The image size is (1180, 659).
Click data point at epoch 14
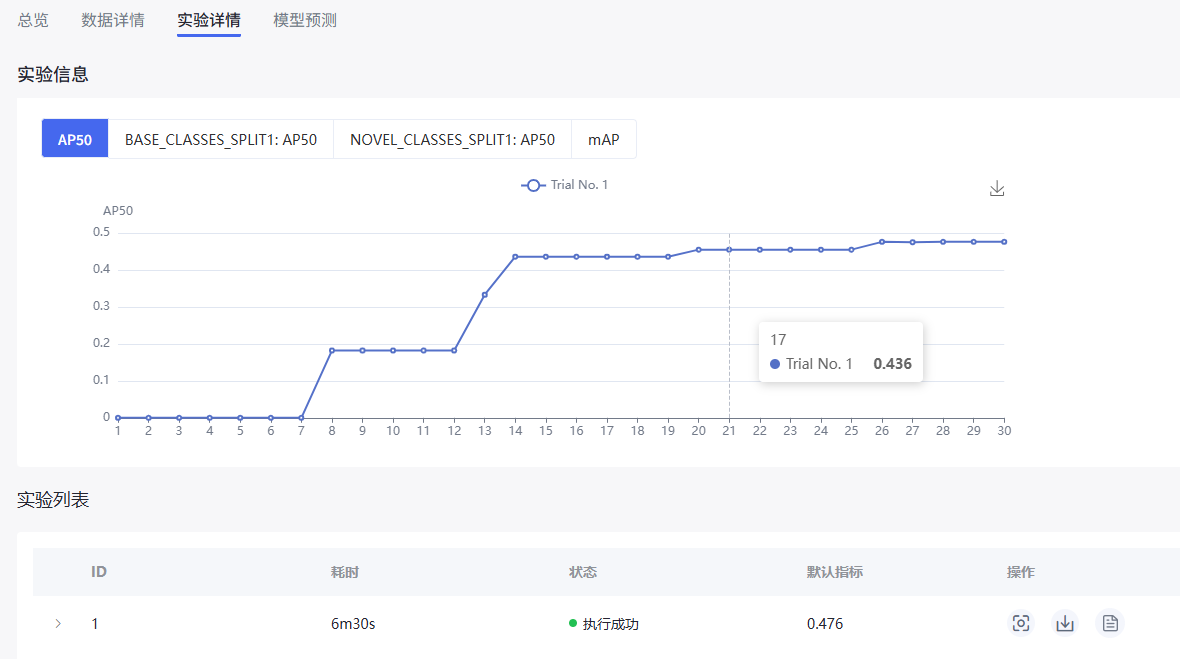pyautogui.click(x=515, y=257)
